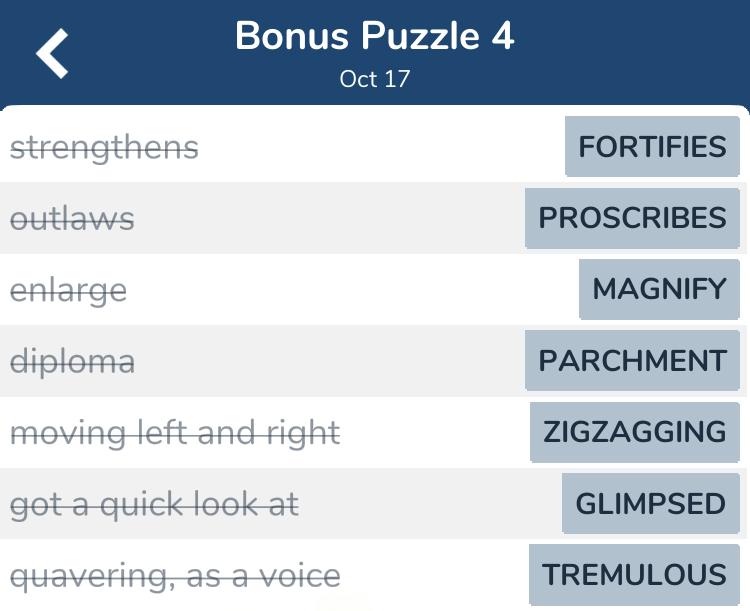The width and height of the screenshot is (750, 611).
Task: Tap the crossed-out clue 'enlarge'
Action: (x=68, y=290)
